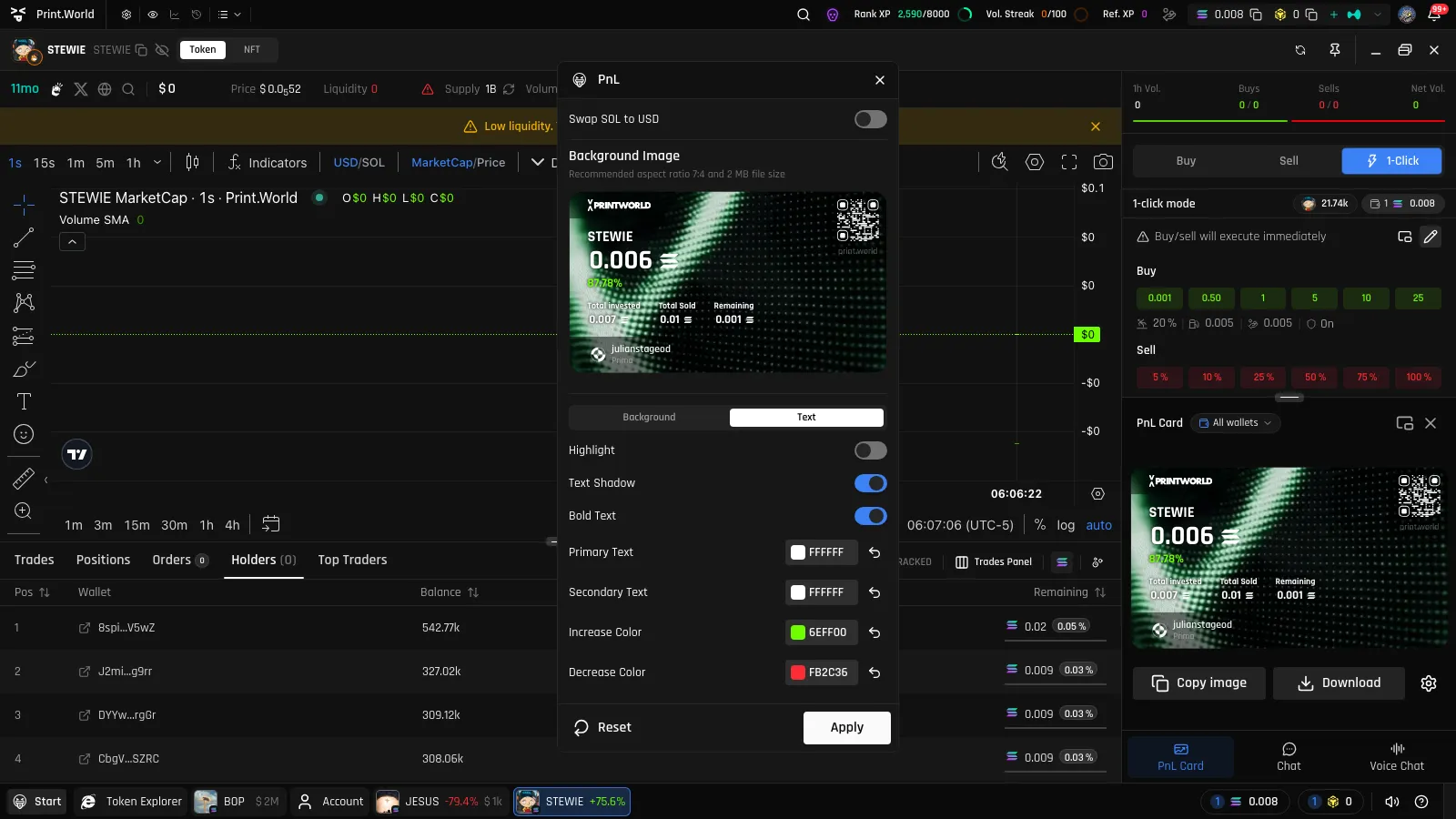Sort holders by Remaining column
Viewport: 1456px width, 819px height.
1069,592
